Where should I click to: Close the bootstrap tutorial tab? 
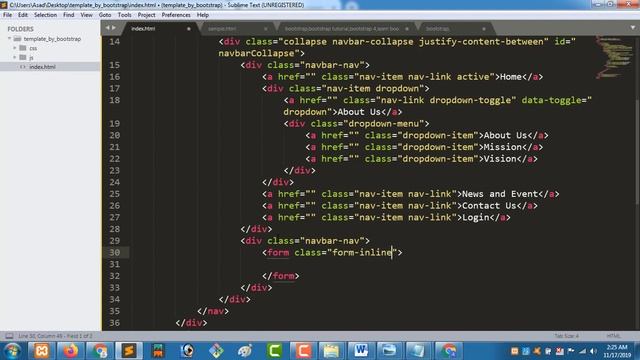(x=407, y=29)
